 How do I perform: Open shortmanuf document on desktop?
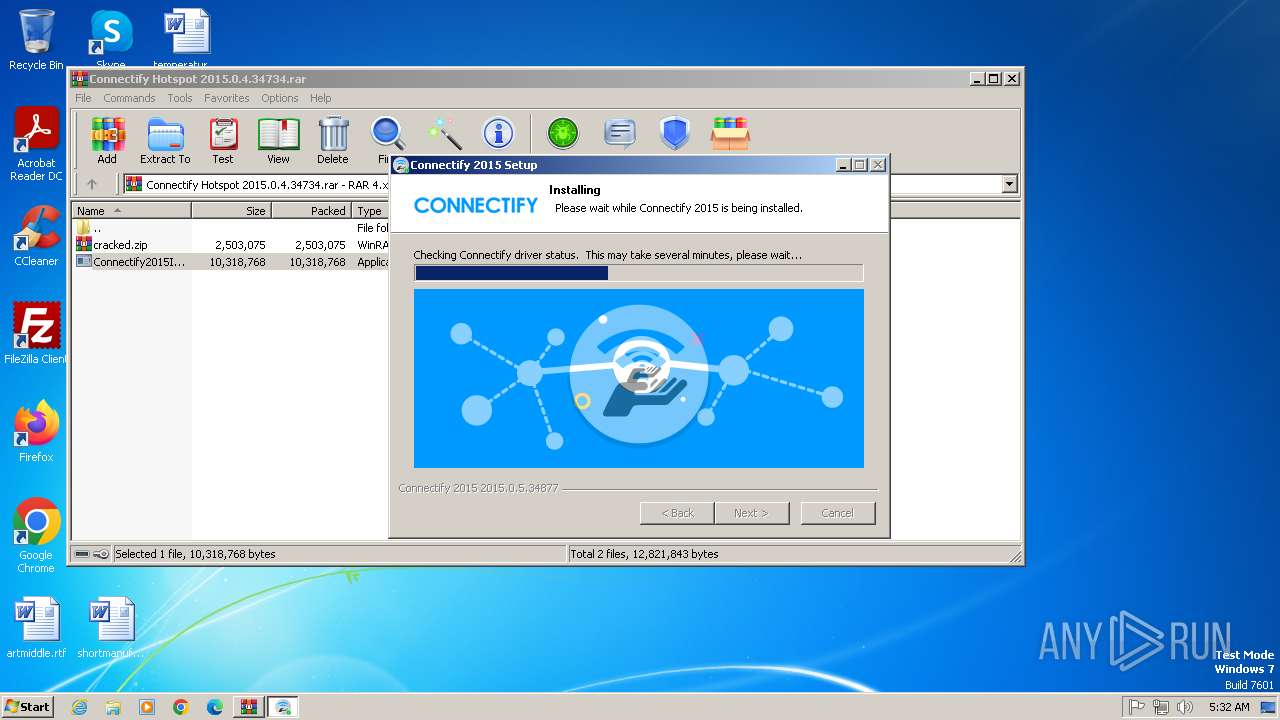click(110, 628)
